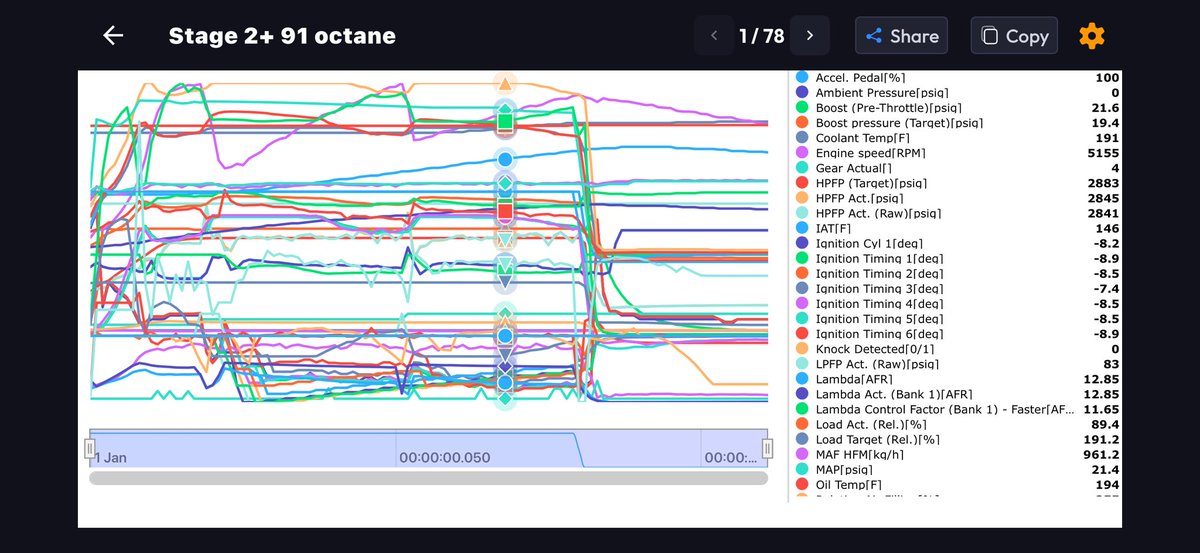This screenshot has width=1200, height=553.
Task: Click the Knock Detected[0/1] color dot
Action: 802,349
